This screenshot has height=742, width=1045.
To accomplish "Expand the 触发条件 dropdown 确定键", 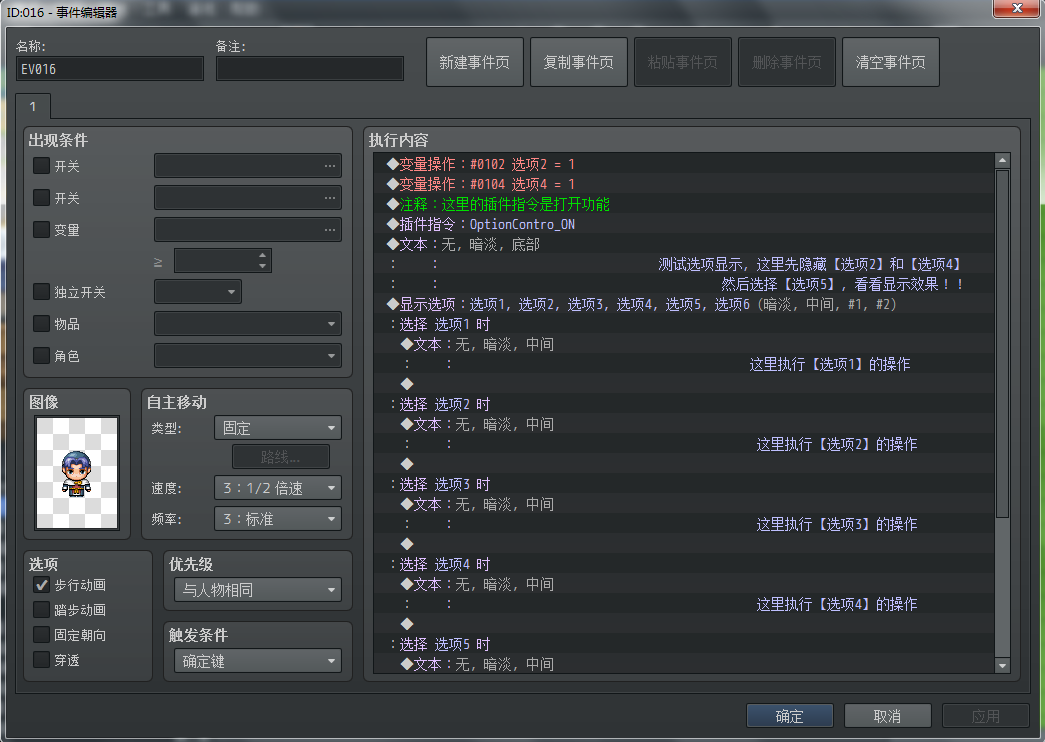I will [x=258, y=661].
